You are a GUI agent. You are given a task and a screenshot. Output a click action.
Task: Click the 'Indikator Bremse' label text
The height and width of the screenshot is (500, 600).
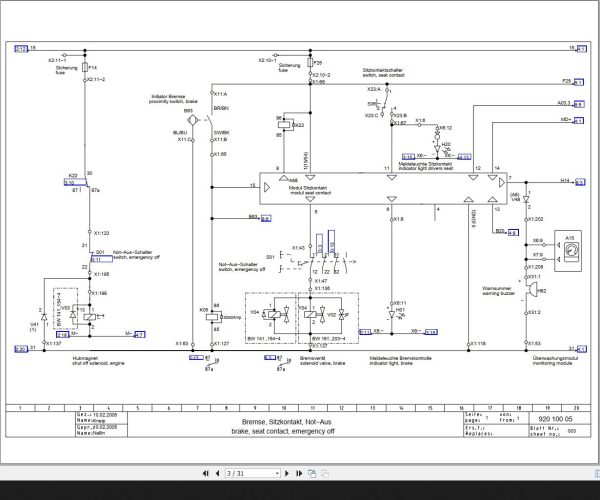click(x=168, y=97)
